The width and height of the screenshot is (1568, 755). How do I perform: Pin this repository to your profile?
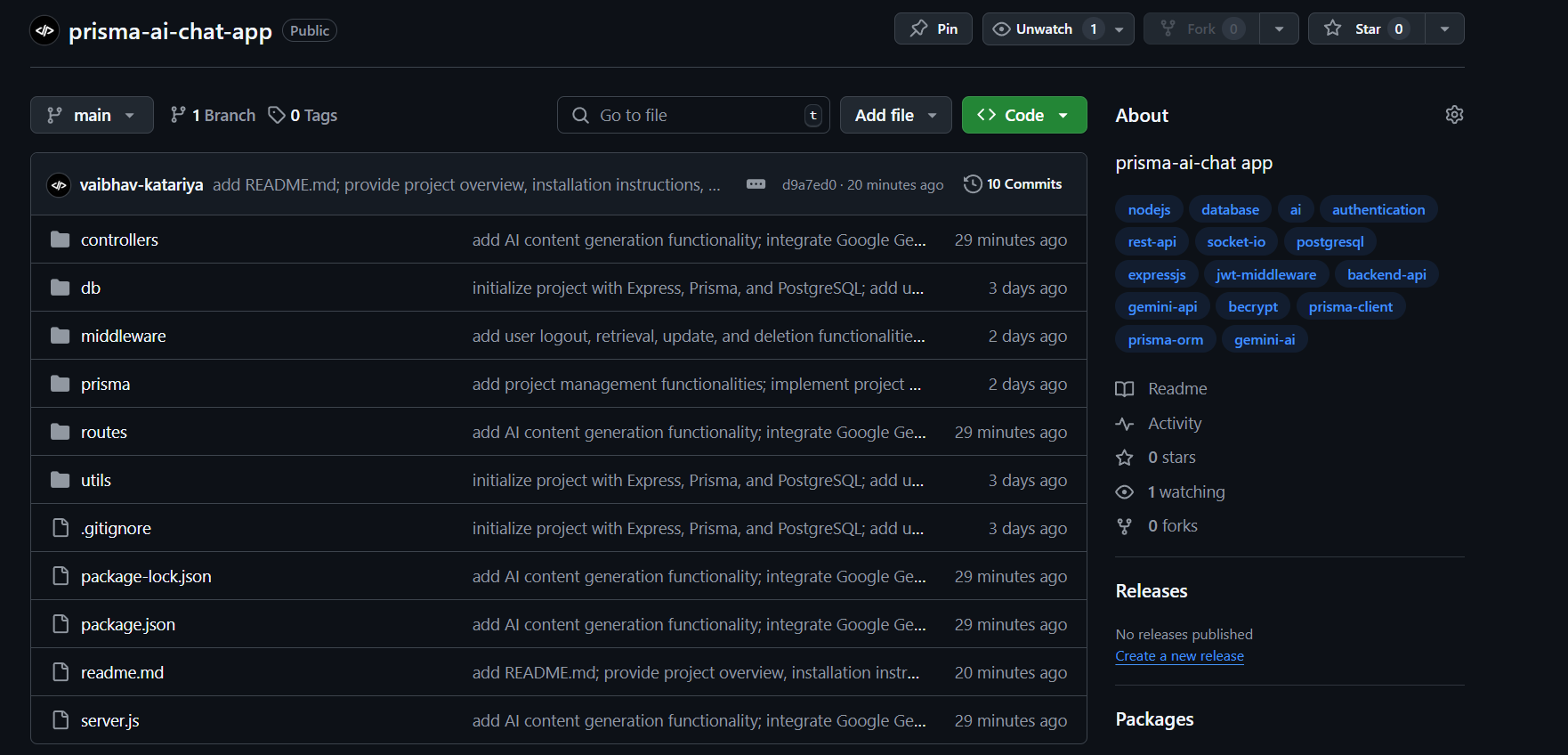934,28
